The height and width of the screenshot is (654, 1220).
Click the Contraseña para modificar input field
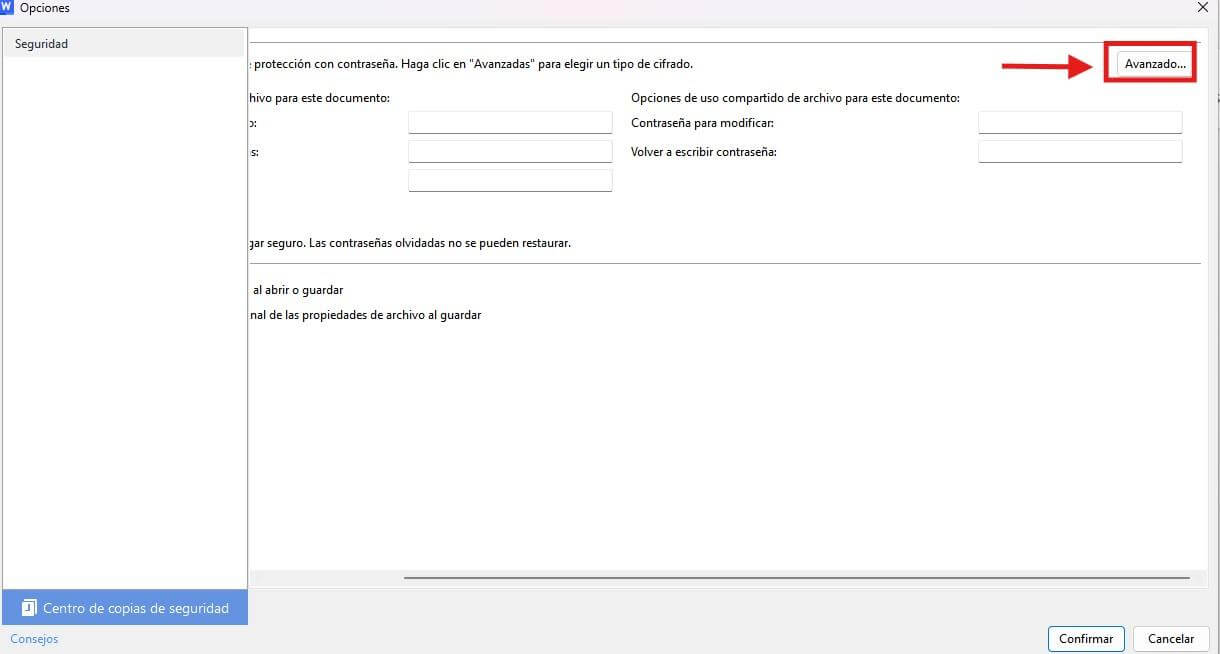(x=1080, y=122)
